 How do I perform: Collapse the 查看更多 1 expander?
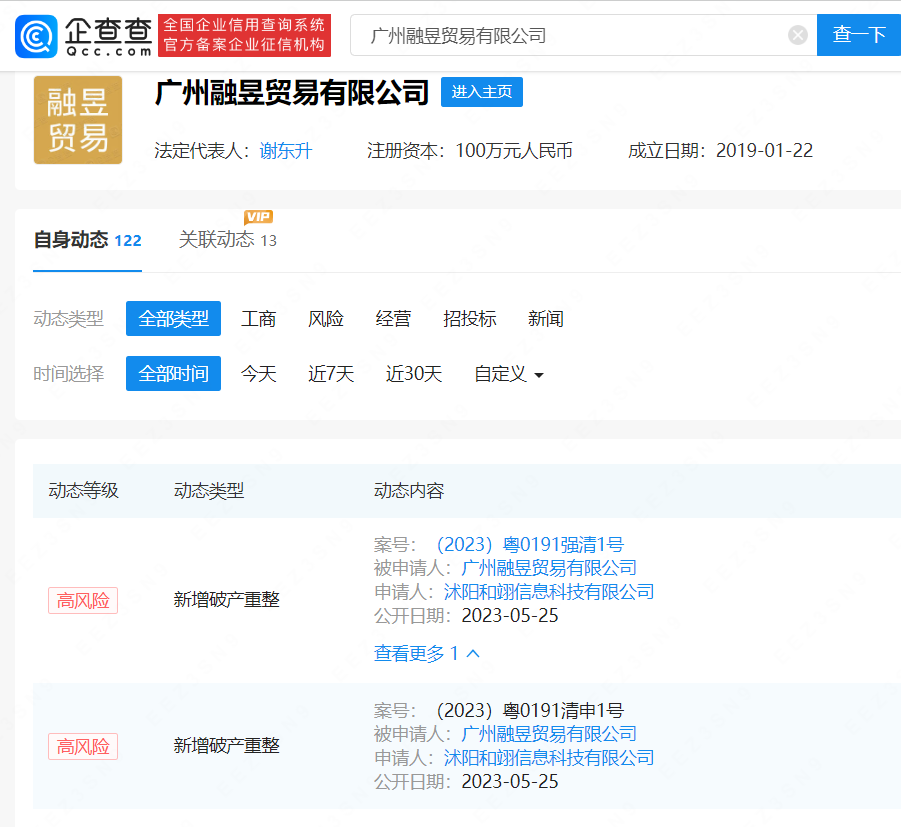click(426, 653)
